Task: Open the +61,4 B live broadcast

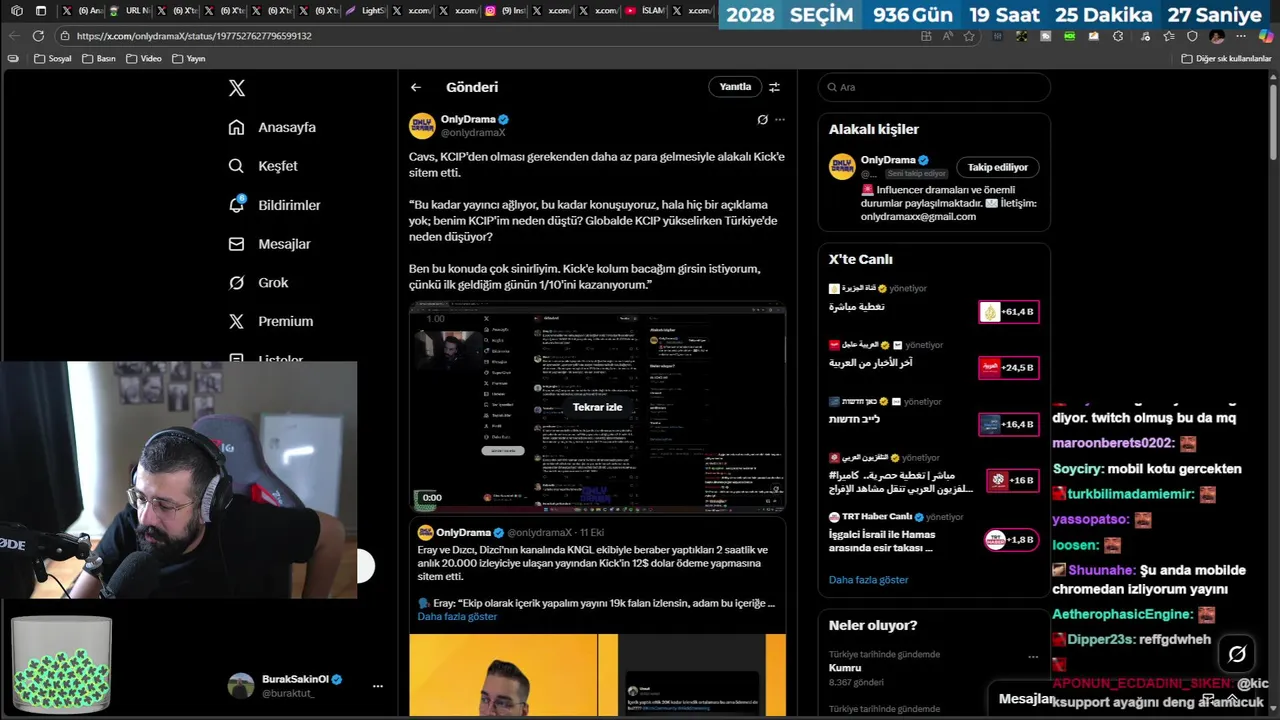Action: pyautogui.click(x=1008, y=312)
